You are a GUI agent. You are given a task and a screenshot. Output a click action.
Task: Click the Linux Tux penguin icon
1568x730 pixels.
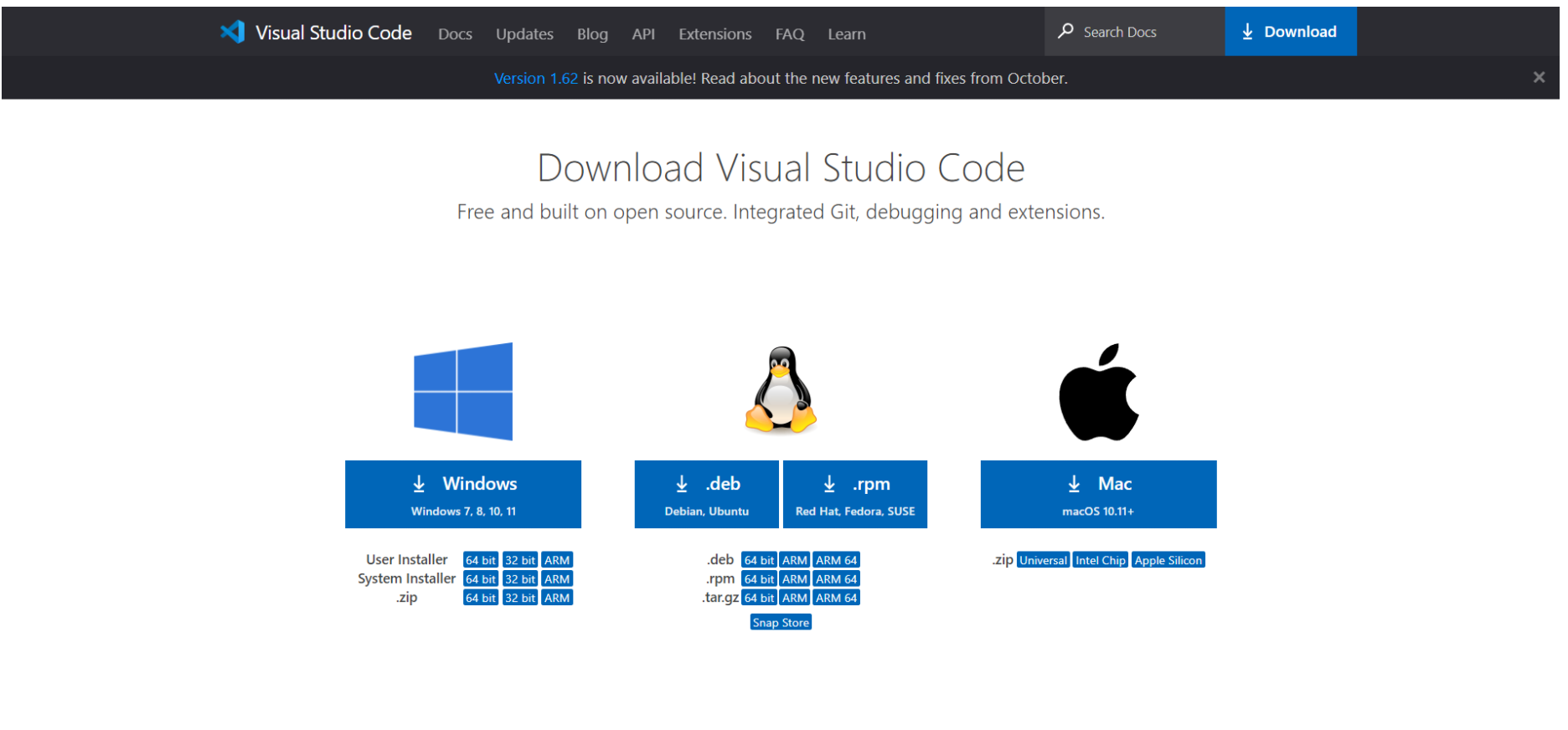point(781,390)
